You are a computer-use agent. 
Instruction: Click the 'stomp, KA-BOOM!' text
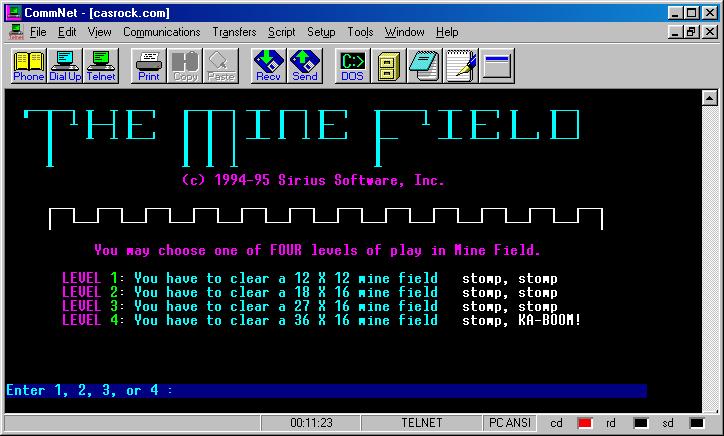522,320
